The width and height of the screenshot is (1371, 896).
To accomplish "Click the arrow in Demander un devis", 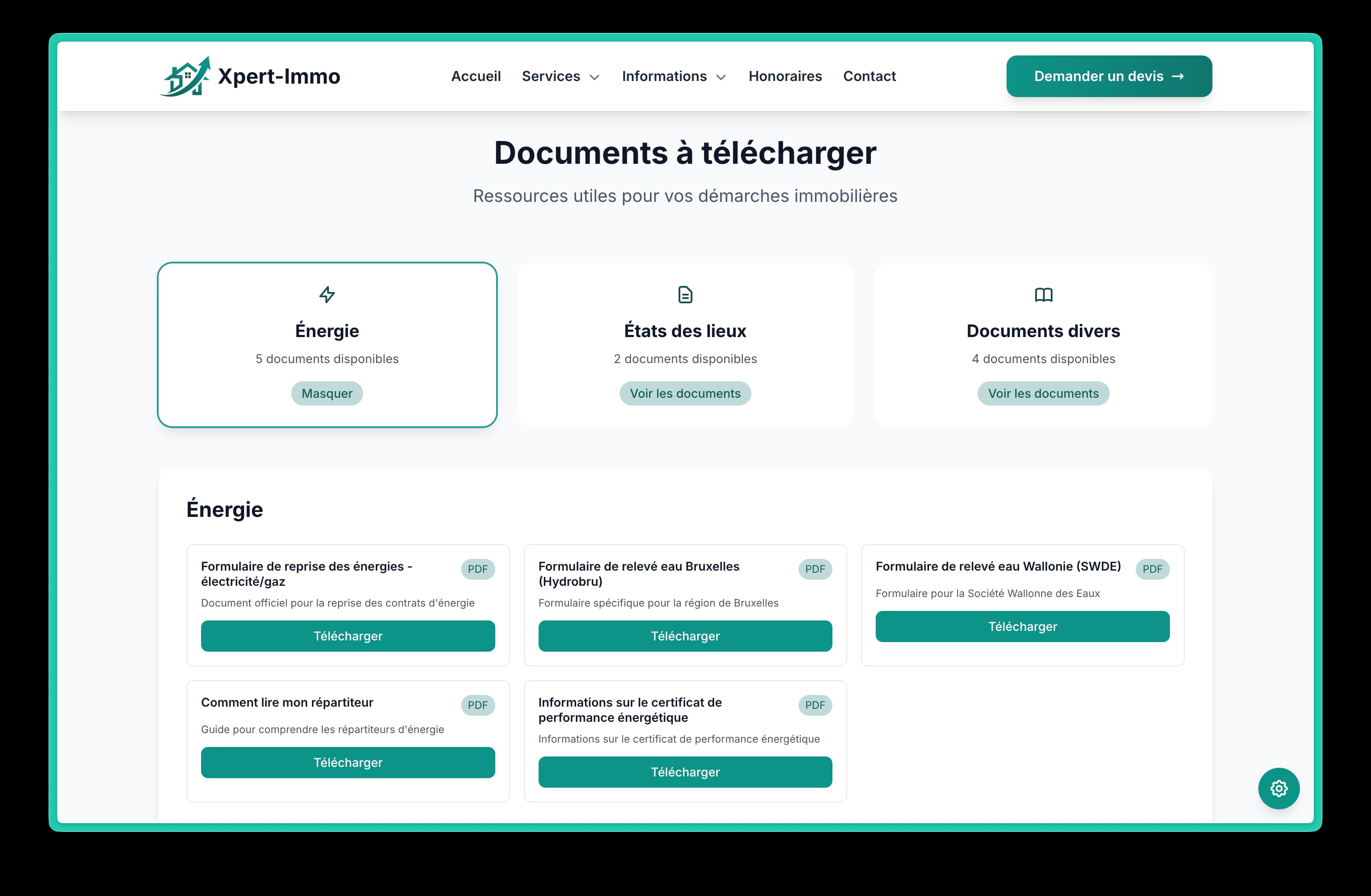I will (1178, 76).
